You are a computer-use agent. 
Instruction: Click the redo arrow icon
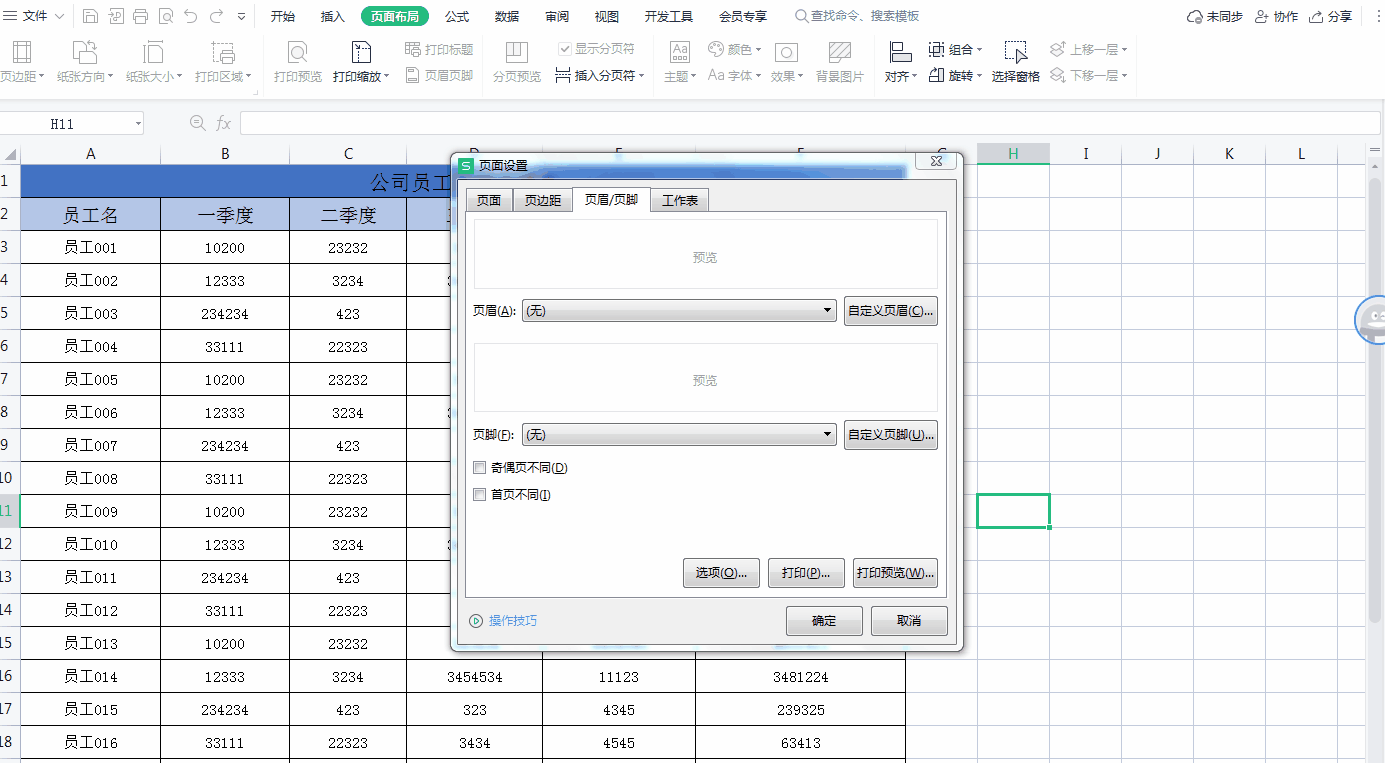(x=216, y=16)
